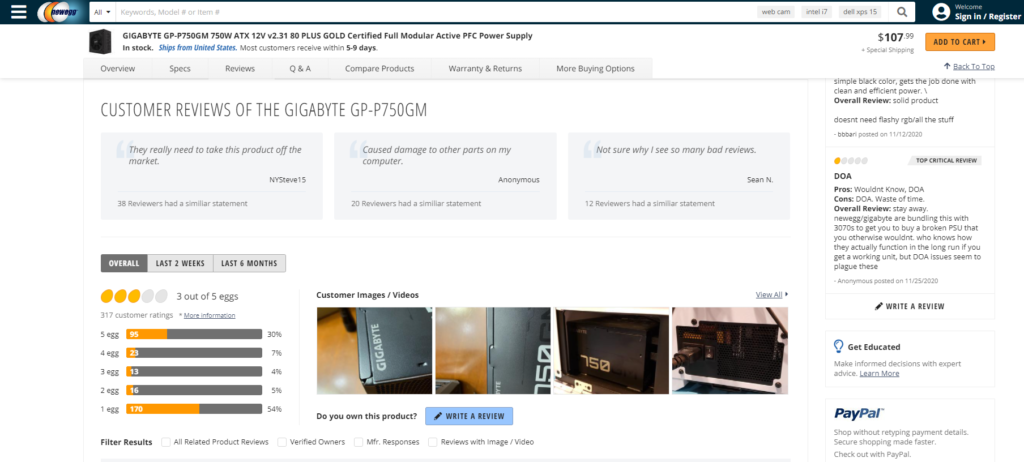
Task: Switch to the Q & A tab
Action: (x=300, y=69)
